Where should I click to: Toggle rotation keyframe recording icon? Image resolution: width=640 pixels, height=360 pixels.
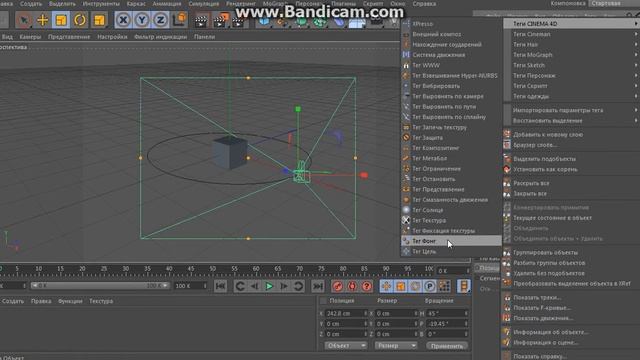coord(415,286)
